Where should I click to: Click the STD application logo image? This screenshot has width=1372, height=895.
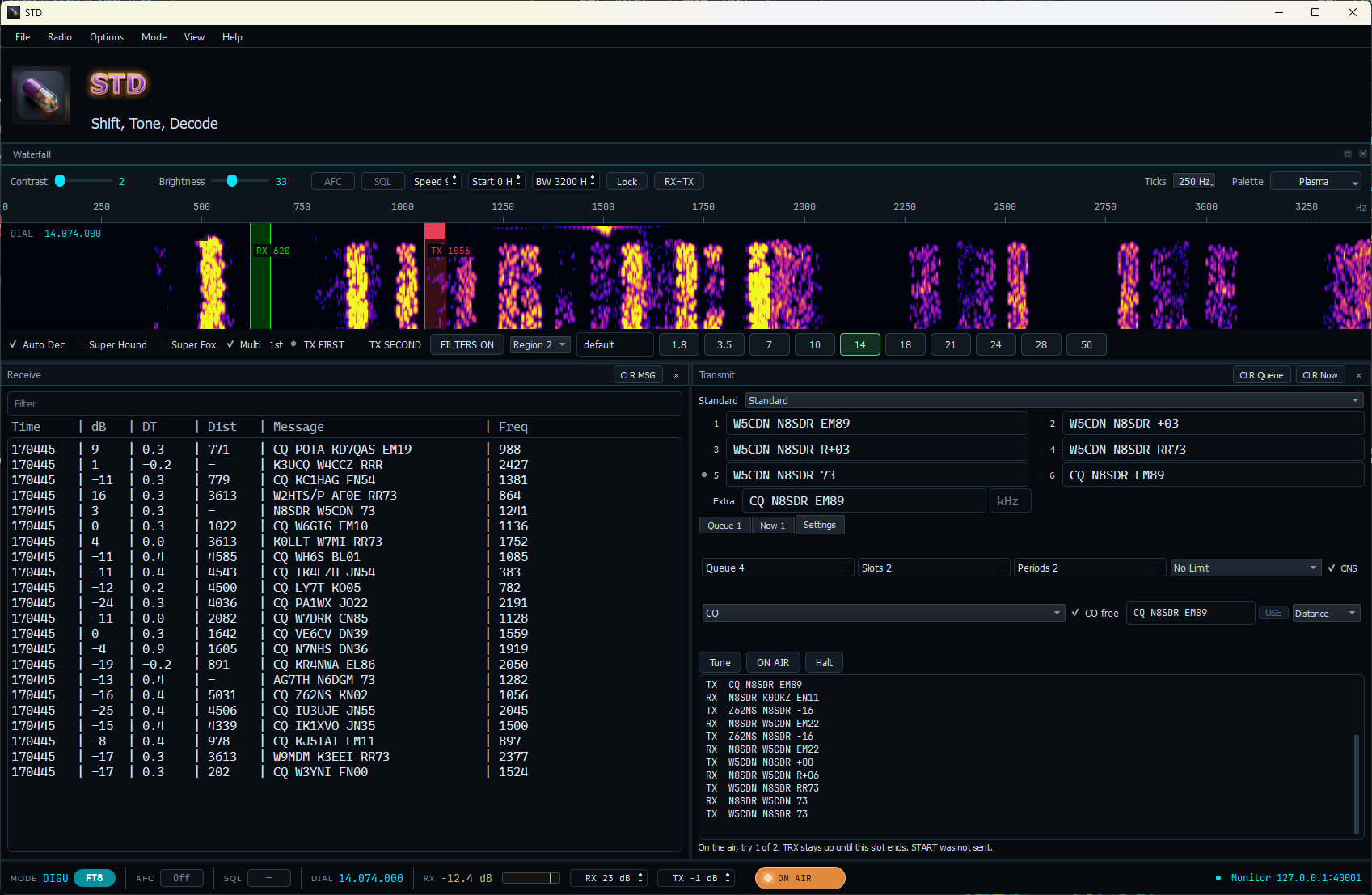coord(41,95)
